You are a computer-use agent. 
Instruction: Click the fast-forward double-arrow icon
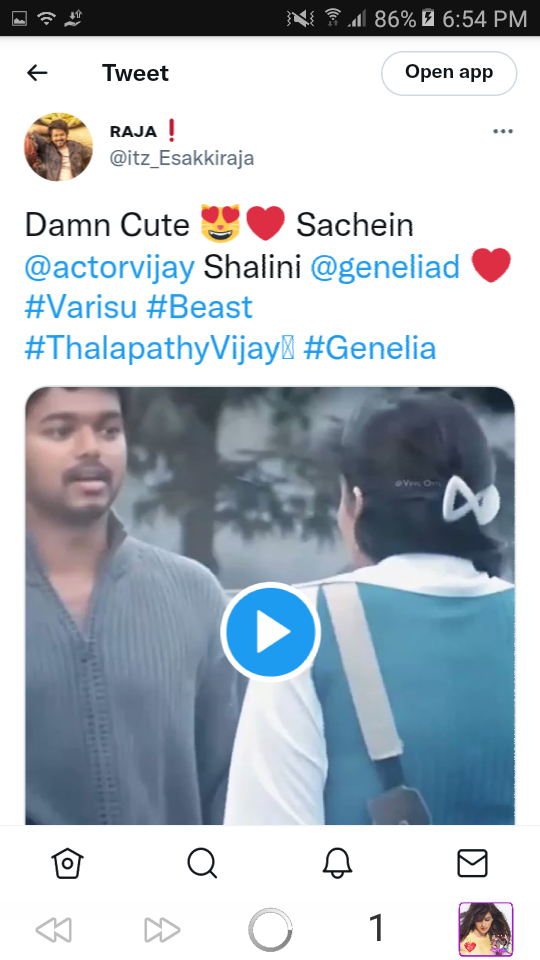[162, 929]
